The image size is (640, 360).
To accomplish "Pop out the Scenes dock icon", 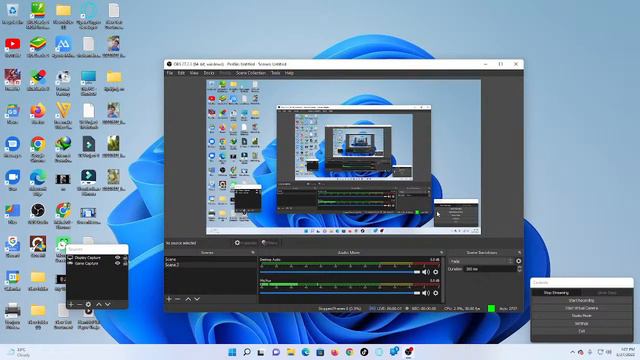I will tap(253, 253).
